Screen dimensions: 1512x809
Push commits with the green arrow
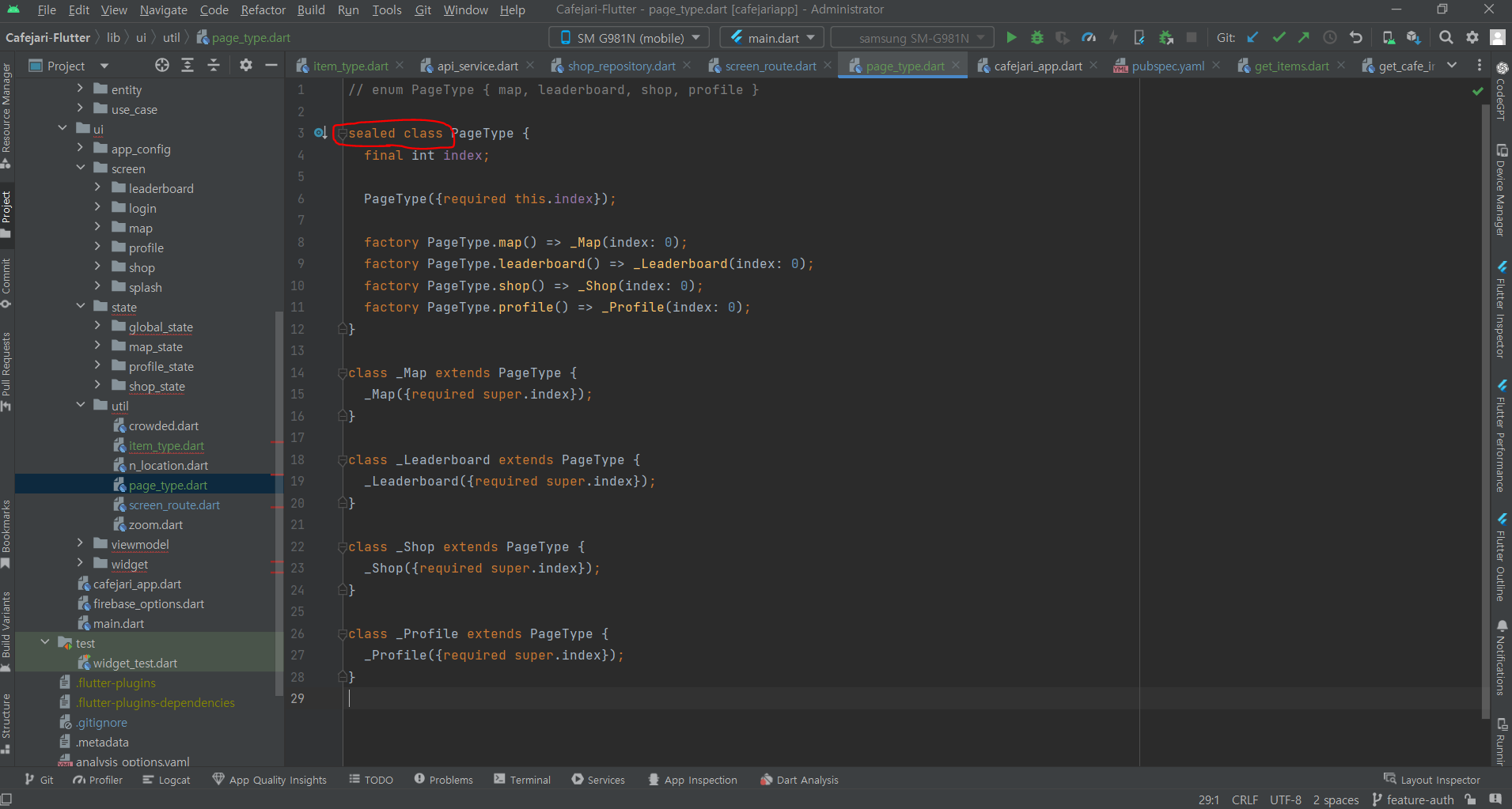click(x=1304, y=37)
